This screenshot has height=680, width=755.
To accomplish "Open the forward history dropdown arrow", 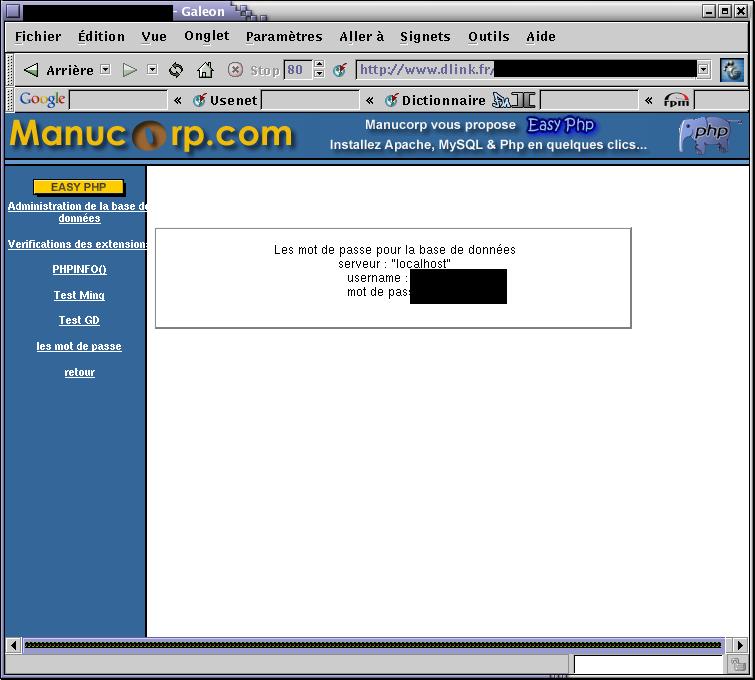I will click(152, 70).
